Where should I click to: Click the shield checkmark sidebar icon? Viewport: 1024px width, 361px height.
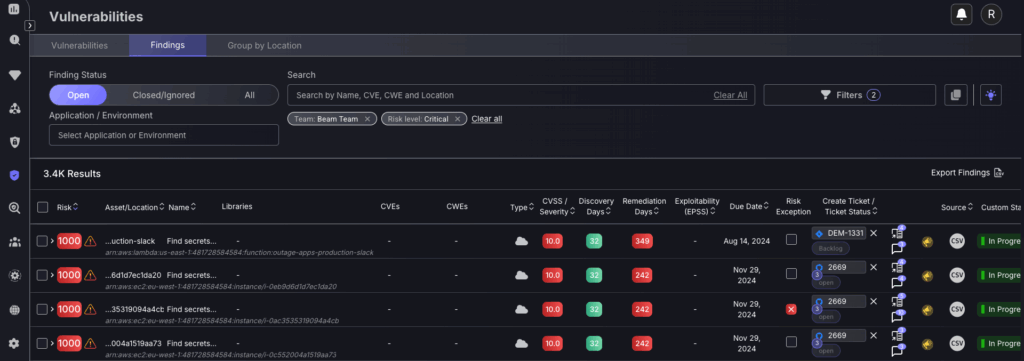pos(14,175)
